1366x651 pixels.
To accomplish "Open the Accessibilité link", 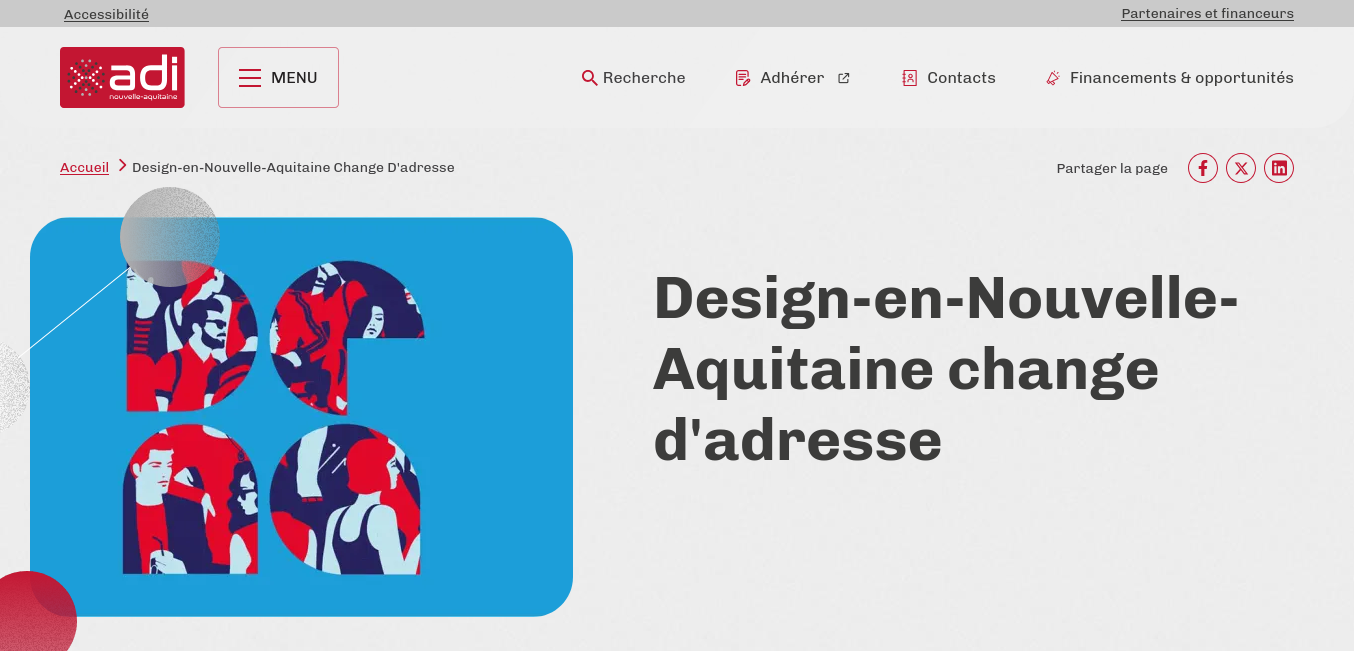I will pyautogui.click(x=106, y=14).
